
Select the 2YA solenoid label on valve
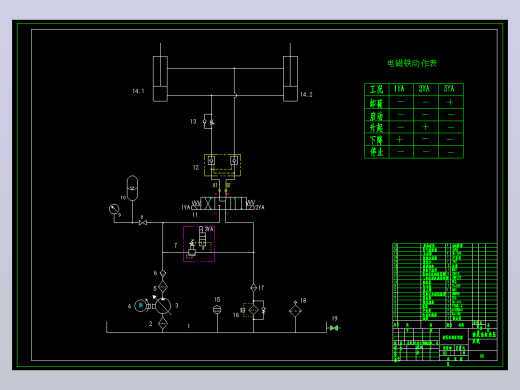tap(260, 207)
